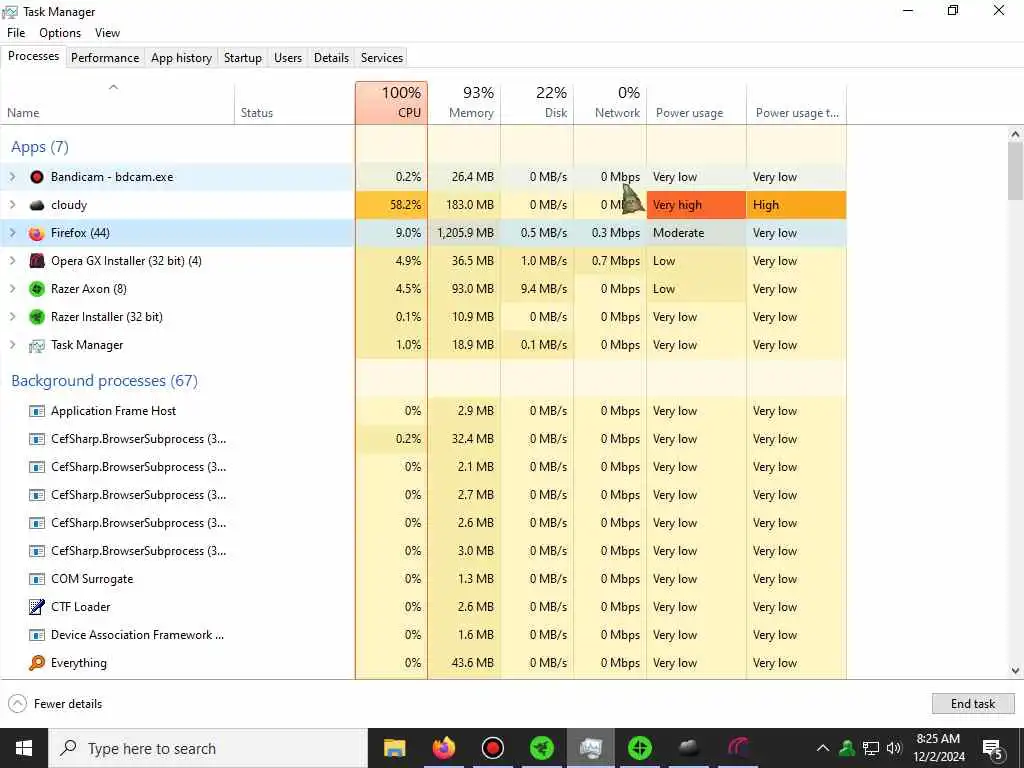Click the Windows Start button
The height and width of the screenshot is (768, 1024).
coord(24,748)
